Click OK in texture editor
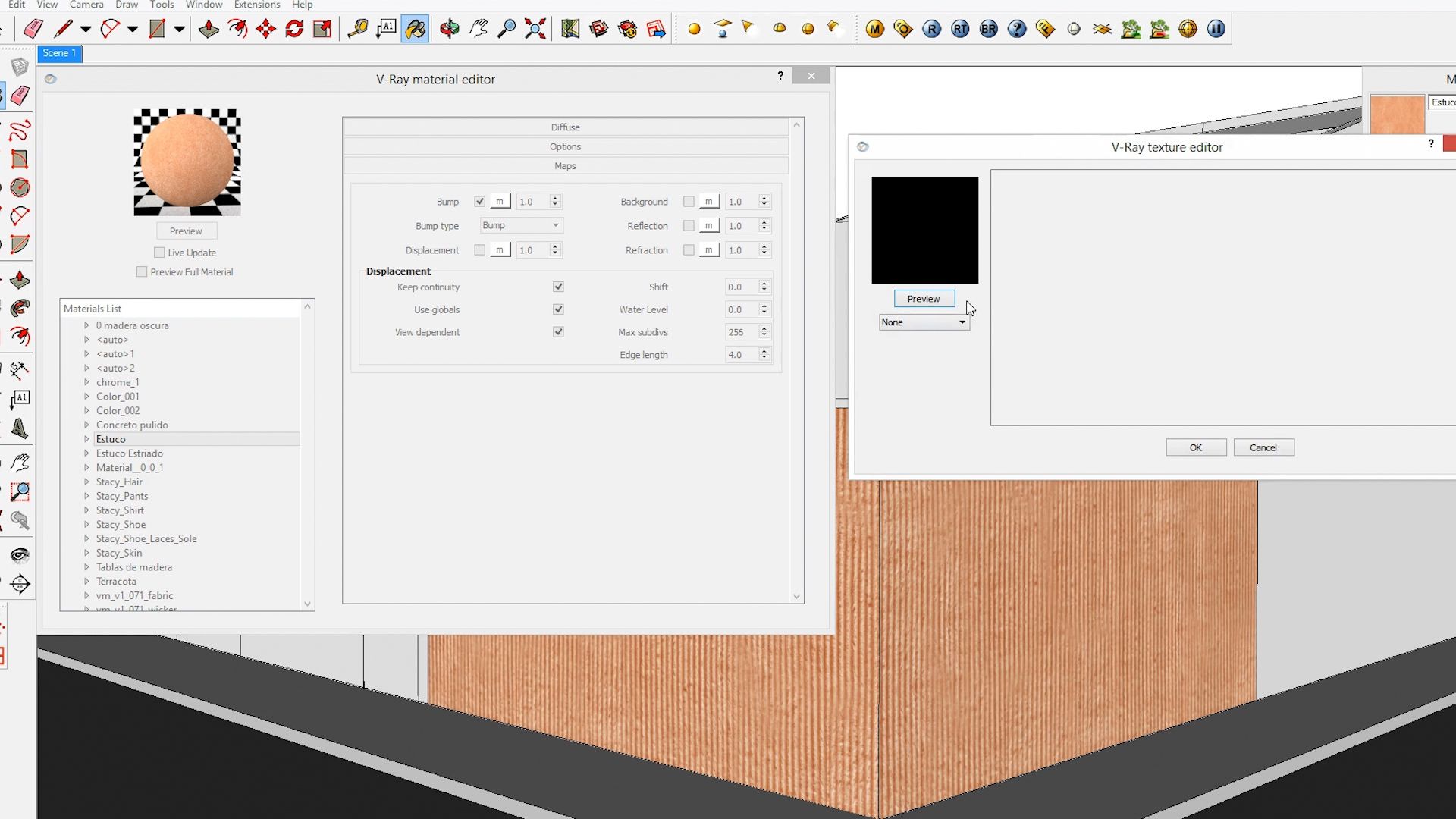Screen dimensions: 1456x819 point(1196,447)
